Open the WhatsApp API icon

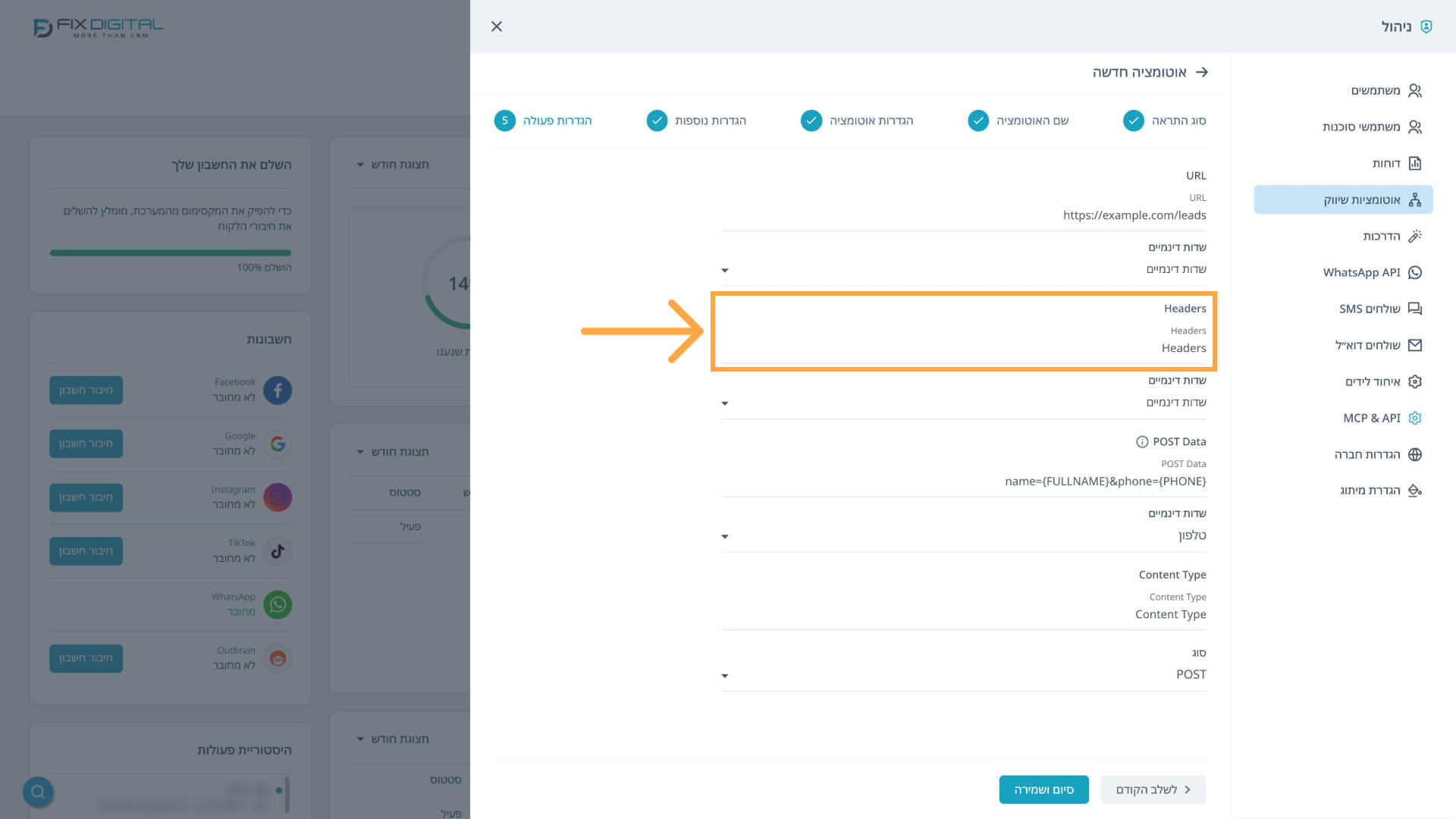1415,273
